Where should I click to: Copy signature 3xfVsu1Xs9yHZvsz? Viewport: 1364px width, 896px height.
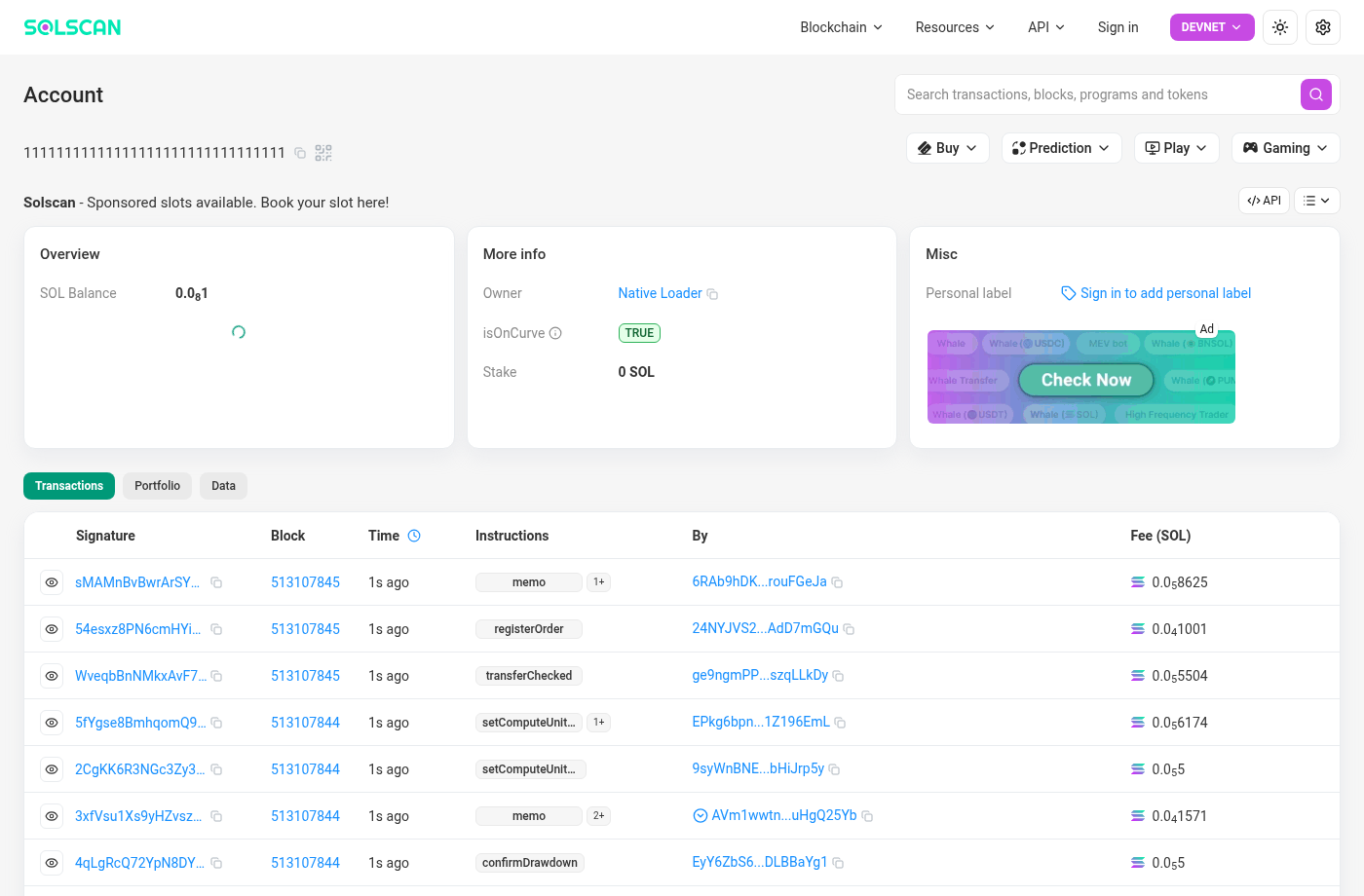coord(216,816)
